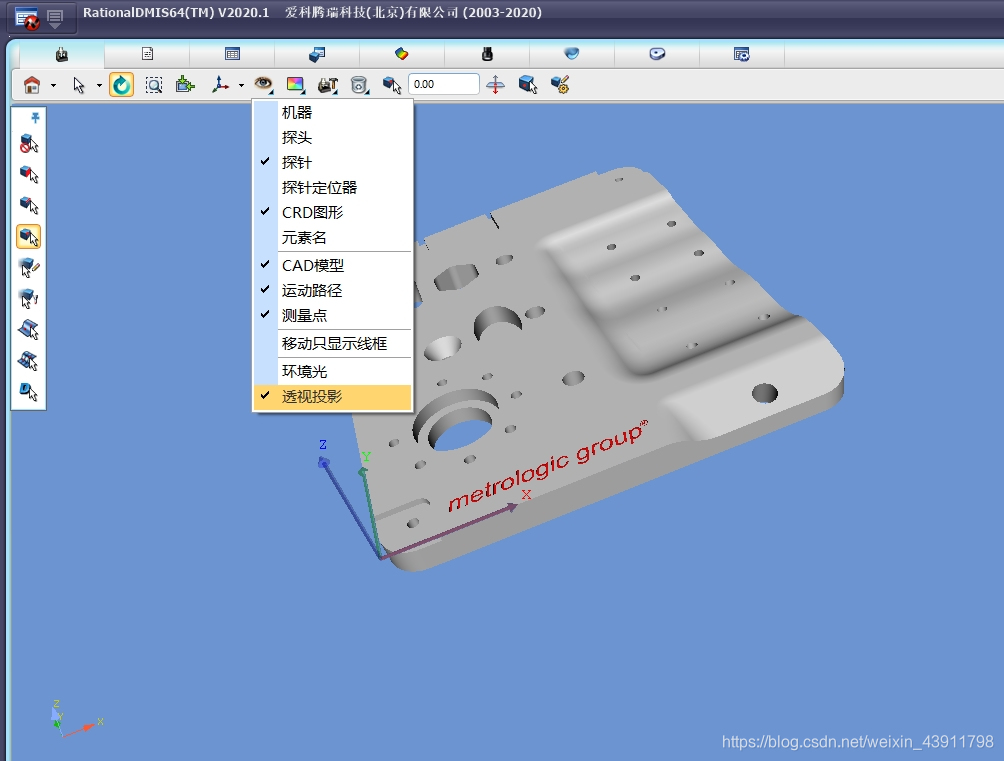Viewport: 1004px width, 761px height.
Task: Click the cube pick cursor icon beside 0.00
Action: [x=392, y=85]
